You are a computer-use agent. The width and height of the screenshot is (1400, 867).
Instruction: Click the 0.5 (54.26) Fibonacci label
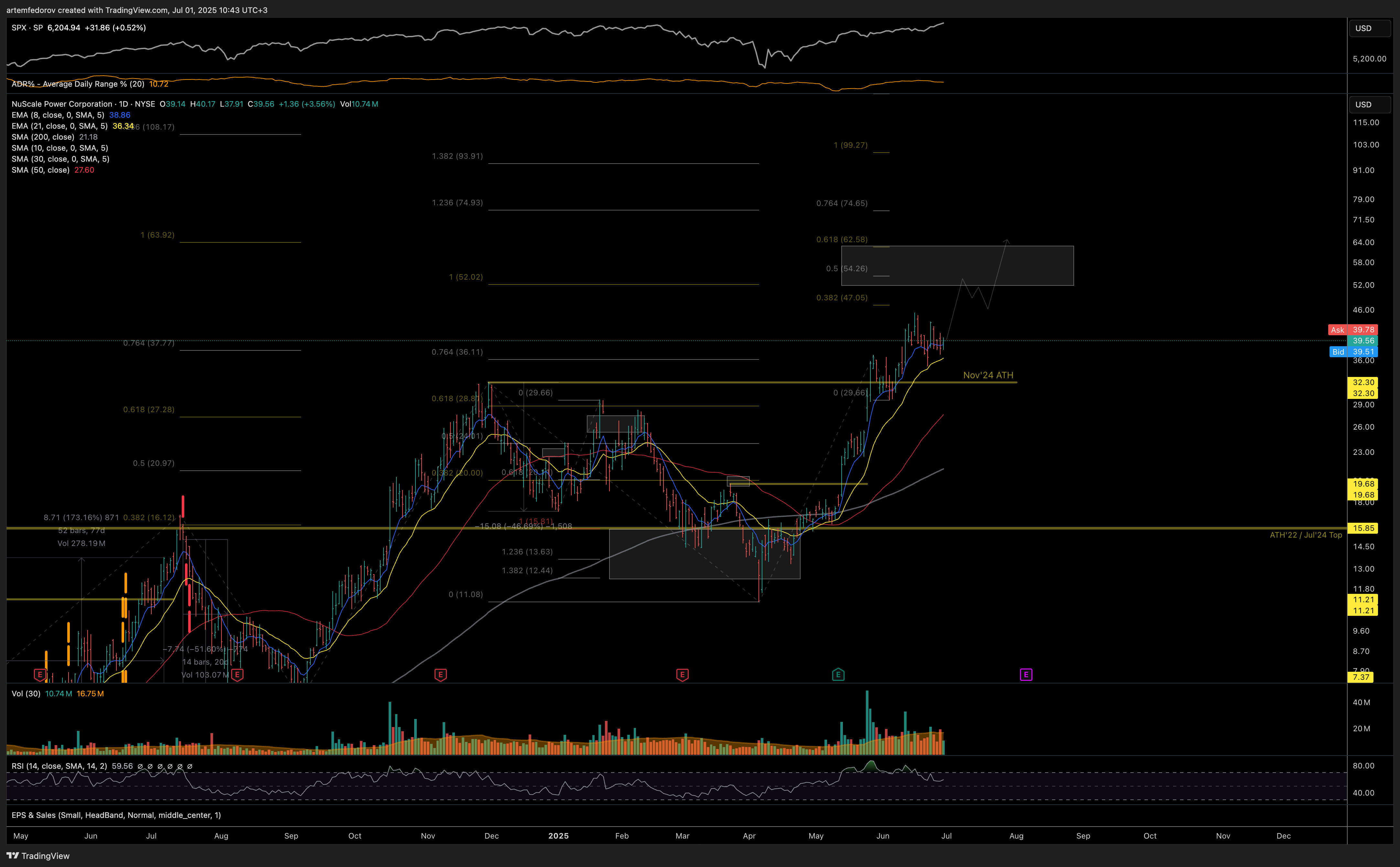click(846, 268)
